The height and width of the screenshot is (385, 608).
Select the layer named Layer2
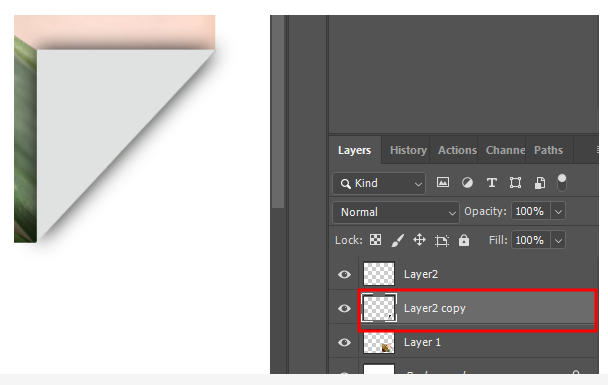pos(421,275)
